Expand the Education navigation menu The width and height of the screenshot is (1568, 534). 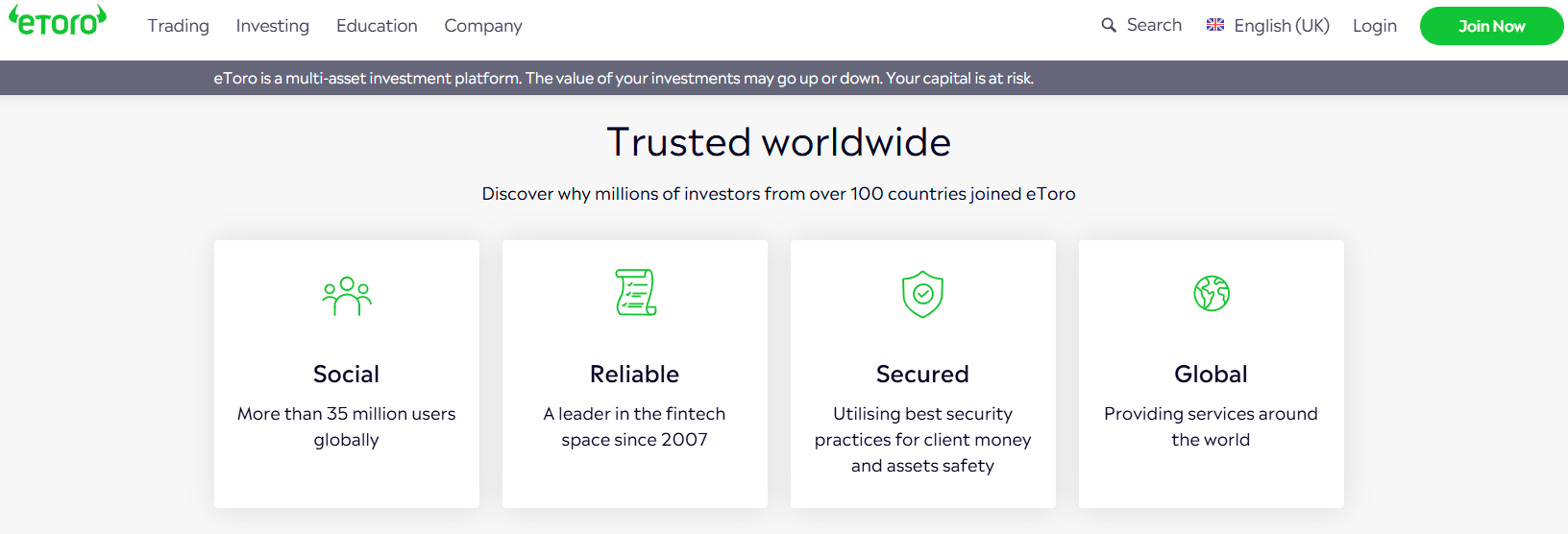(377, 26)
